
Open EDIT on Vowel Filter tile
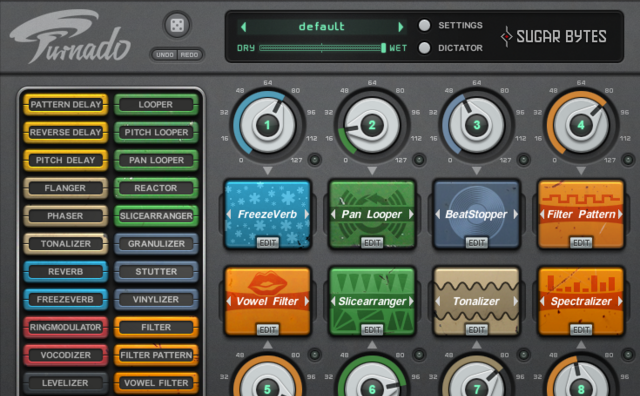[x=268, y=330]
